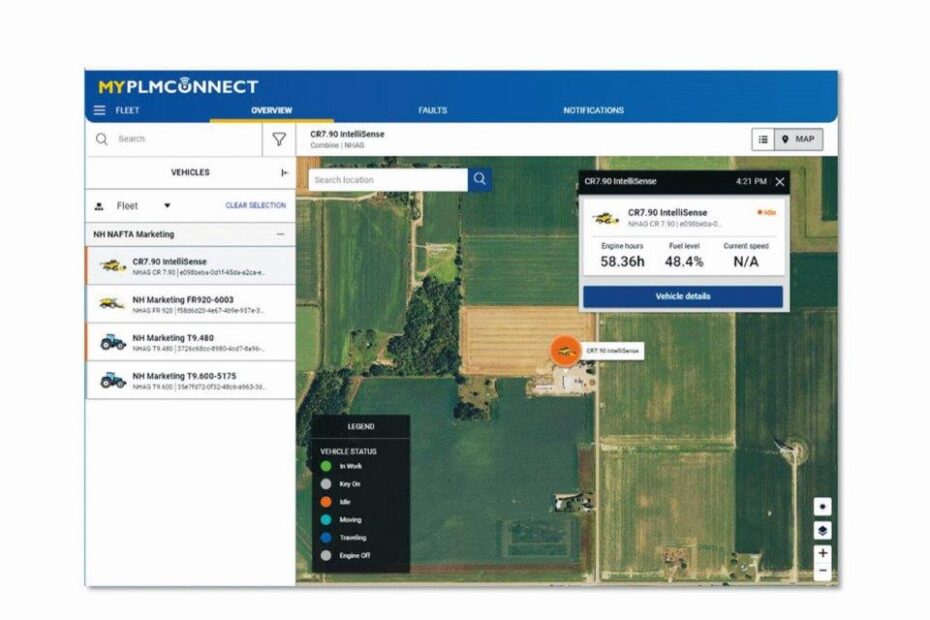
Task: Click the magnifier icon in vehicle search
Action: 102,139
